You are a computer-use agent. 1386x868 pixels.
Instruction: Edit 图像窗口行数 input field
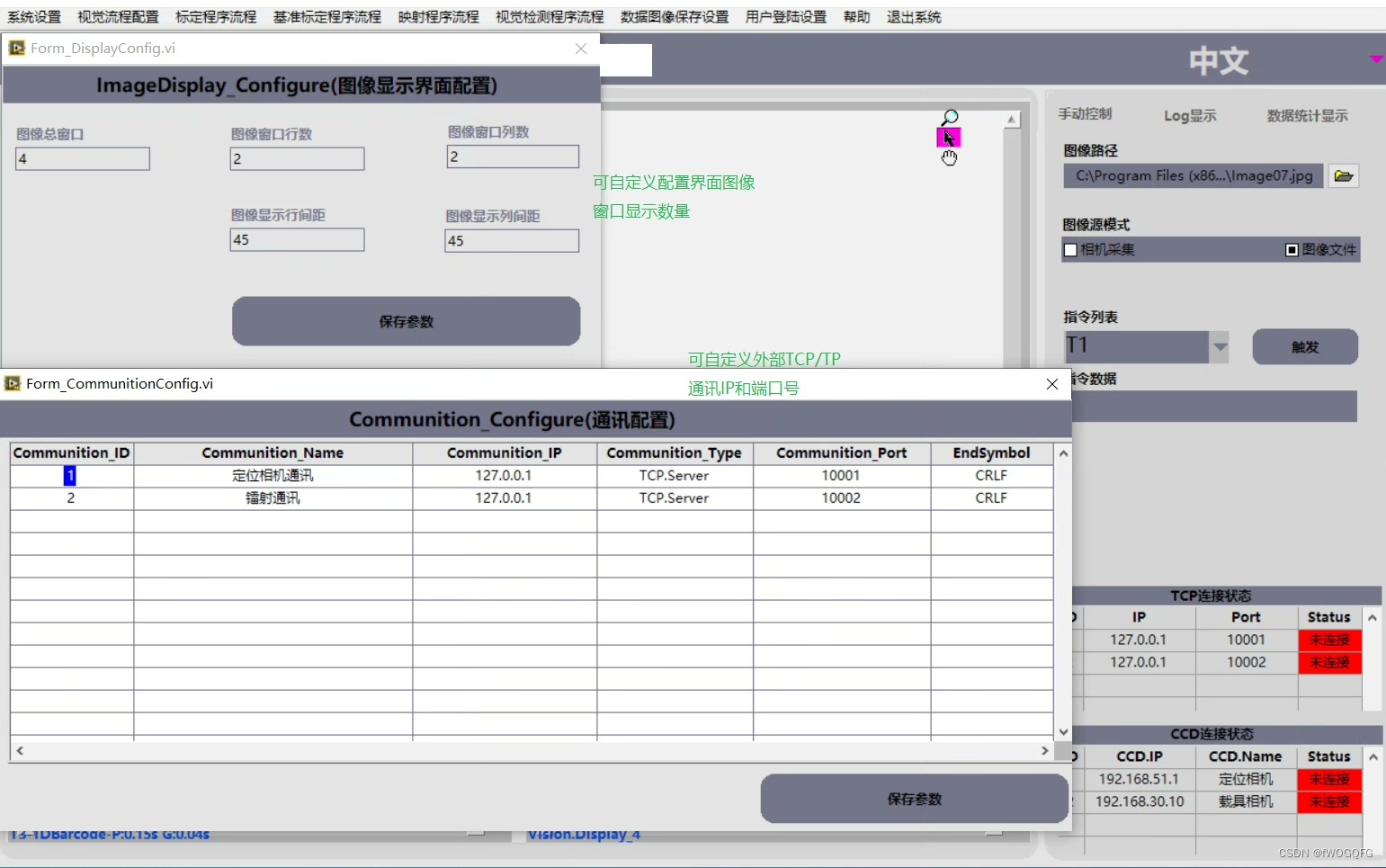point(297,158)
